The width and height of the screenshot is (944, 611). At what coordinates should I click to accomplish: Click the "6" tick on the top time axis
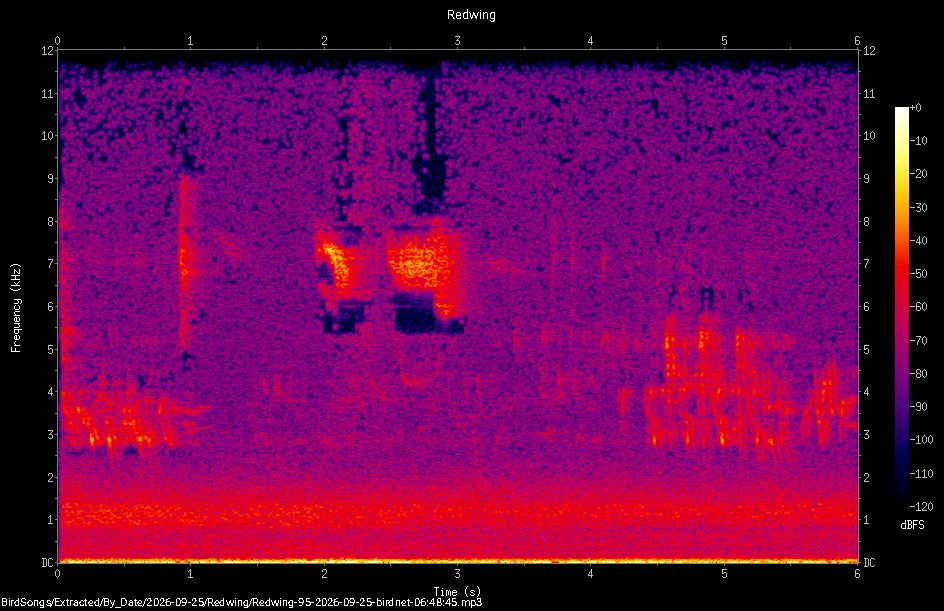coord(857,41)
